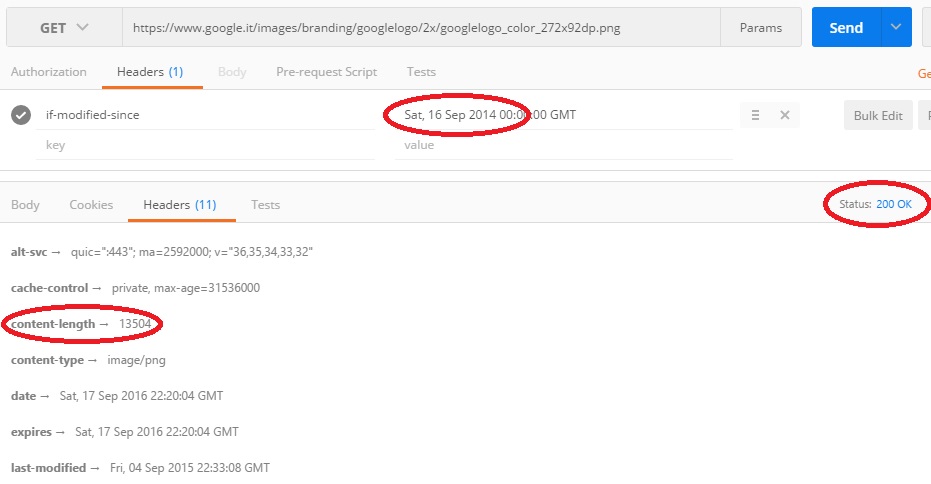
Task: Click the header value with the date
Action: (490, 115)
